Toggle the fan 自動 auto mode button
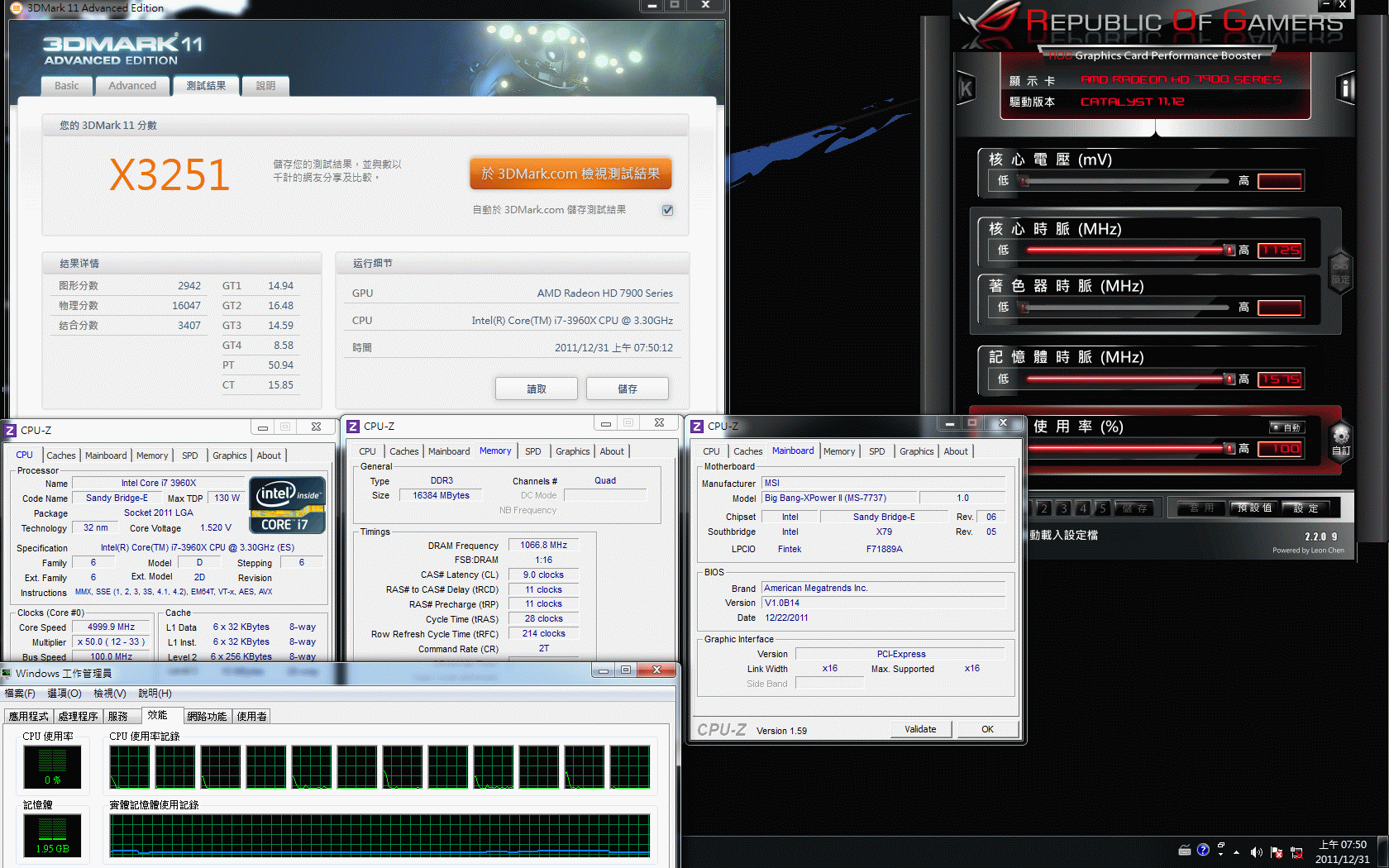Viewport: 1389px width, 868px height. (x=1286, y=427)
